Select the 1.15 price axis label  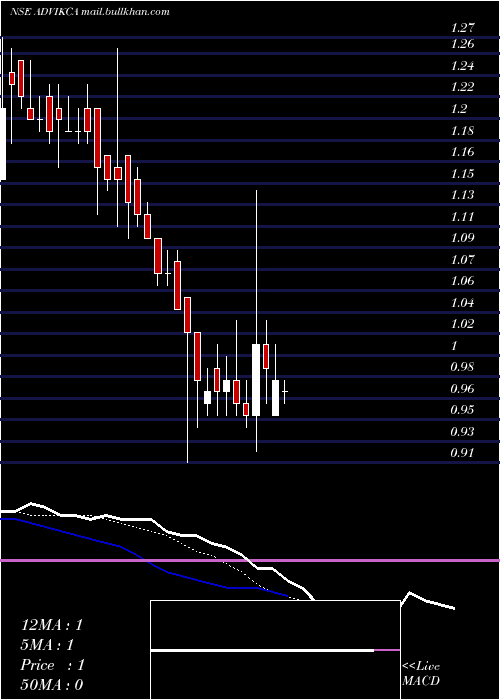pos(463,174)
